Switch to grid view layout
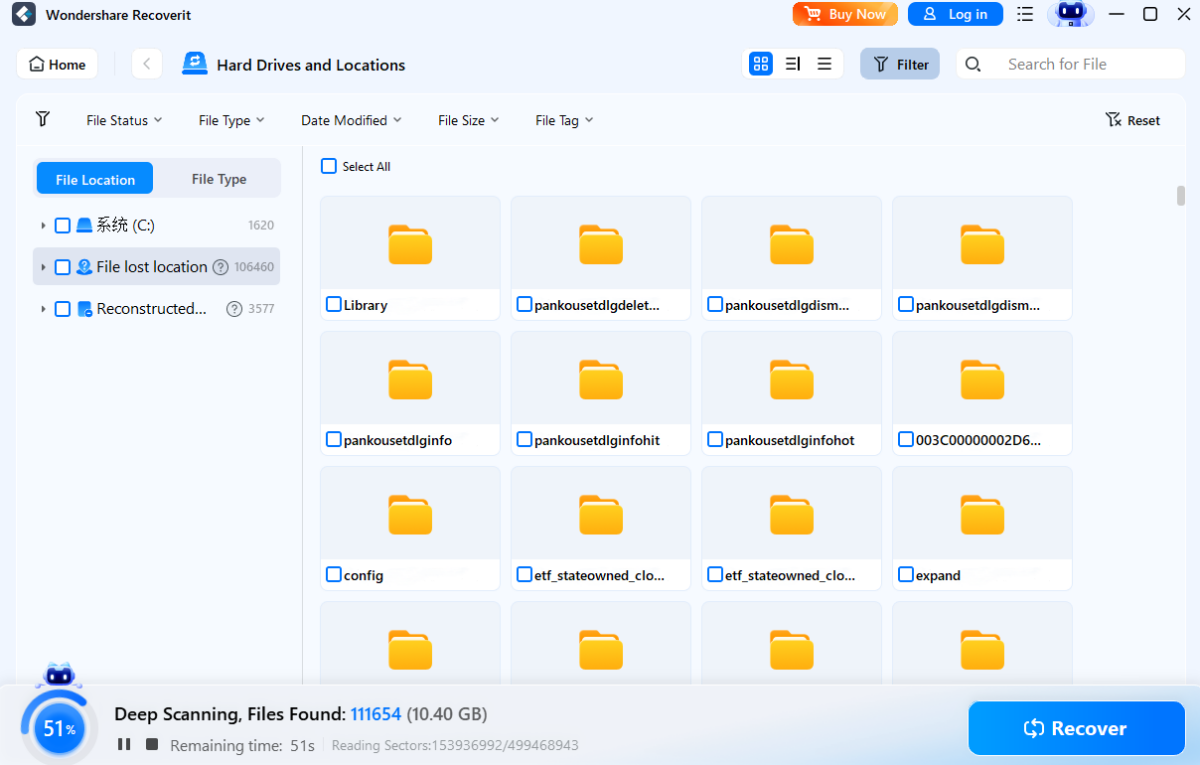 [x=761, y=63]
